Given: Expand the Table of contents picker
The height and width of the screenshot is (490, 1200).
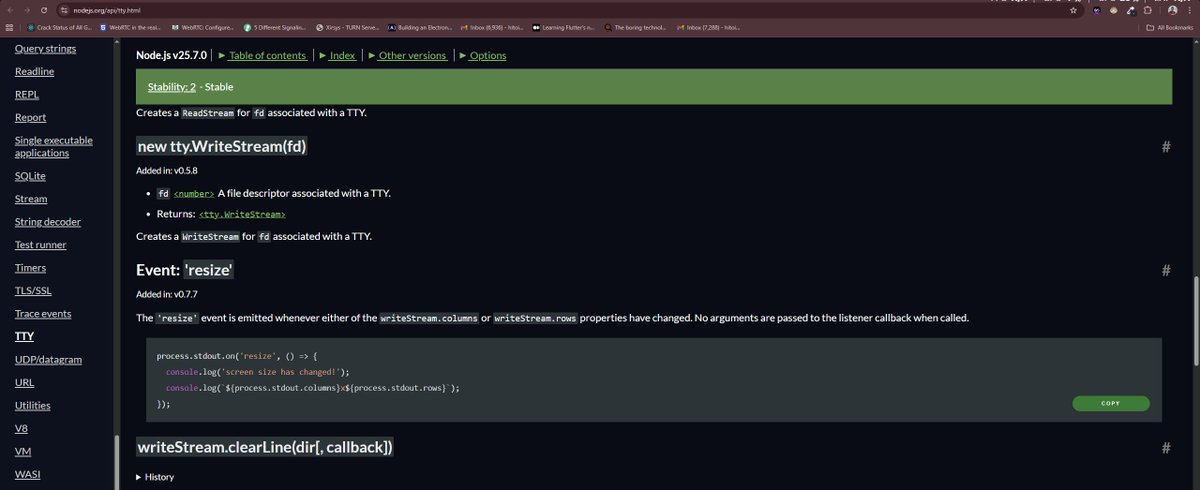Looking at the screenshot, I should click(263, 56).
